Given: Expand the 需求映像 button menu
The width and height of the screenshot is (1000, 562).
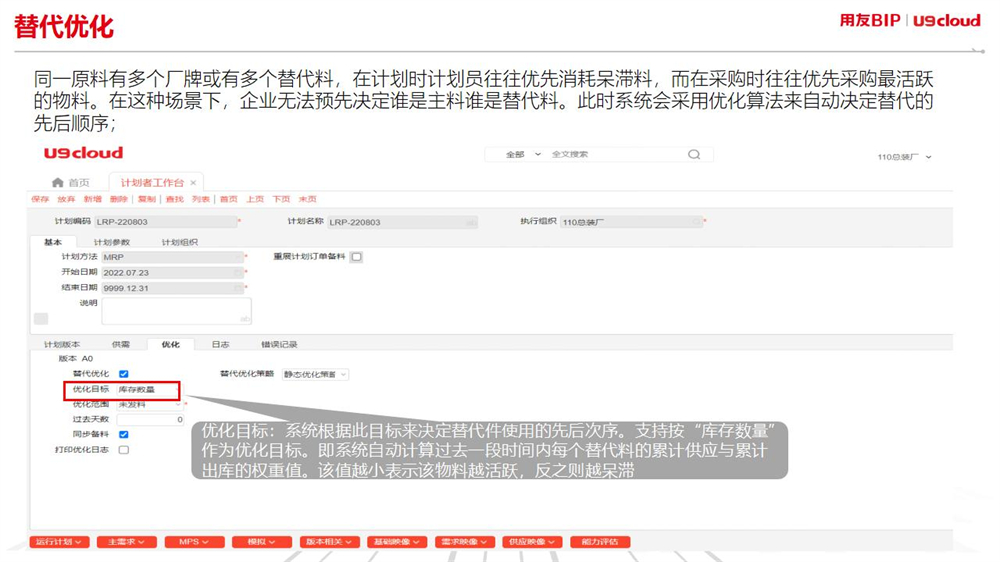Looking at the screenshot, I should 465,542.
